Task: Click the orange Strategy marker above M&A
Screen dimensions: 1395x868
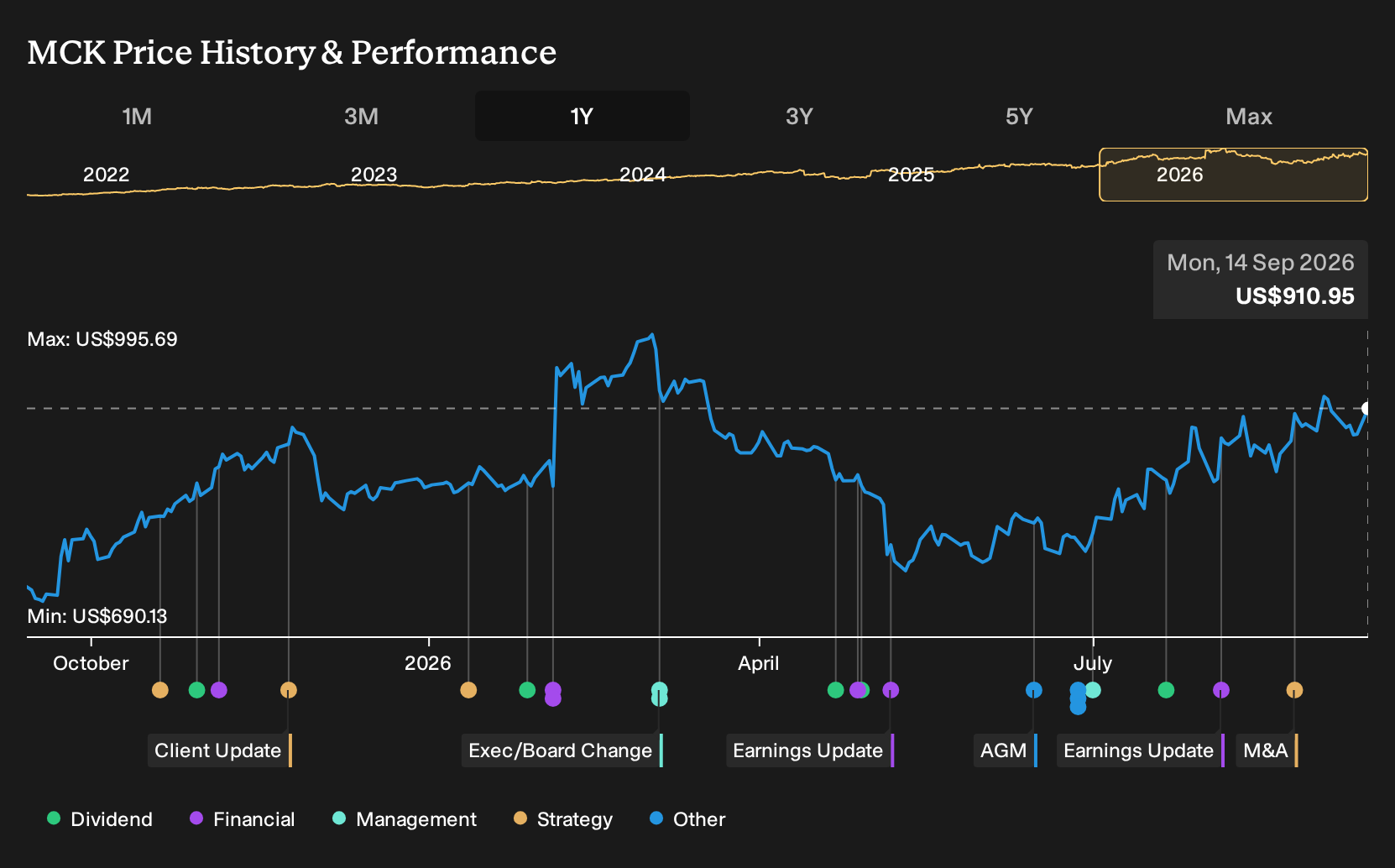Action: pos(1295,690)
